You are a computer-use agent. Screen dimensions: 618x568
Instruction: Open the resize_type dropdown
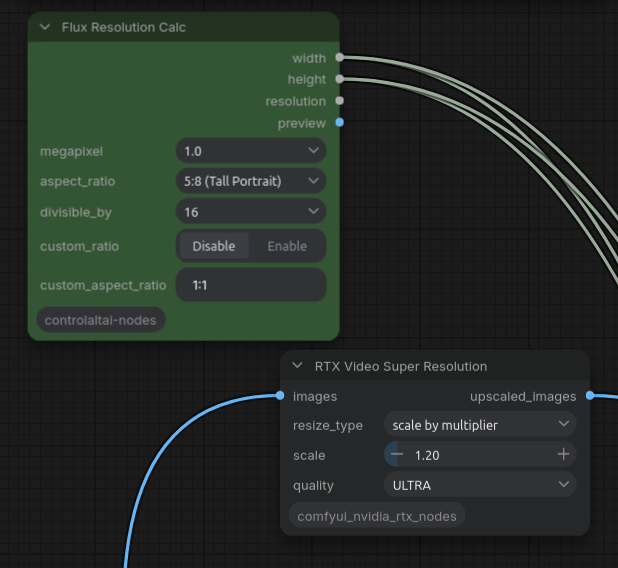(x=480, y=425)
